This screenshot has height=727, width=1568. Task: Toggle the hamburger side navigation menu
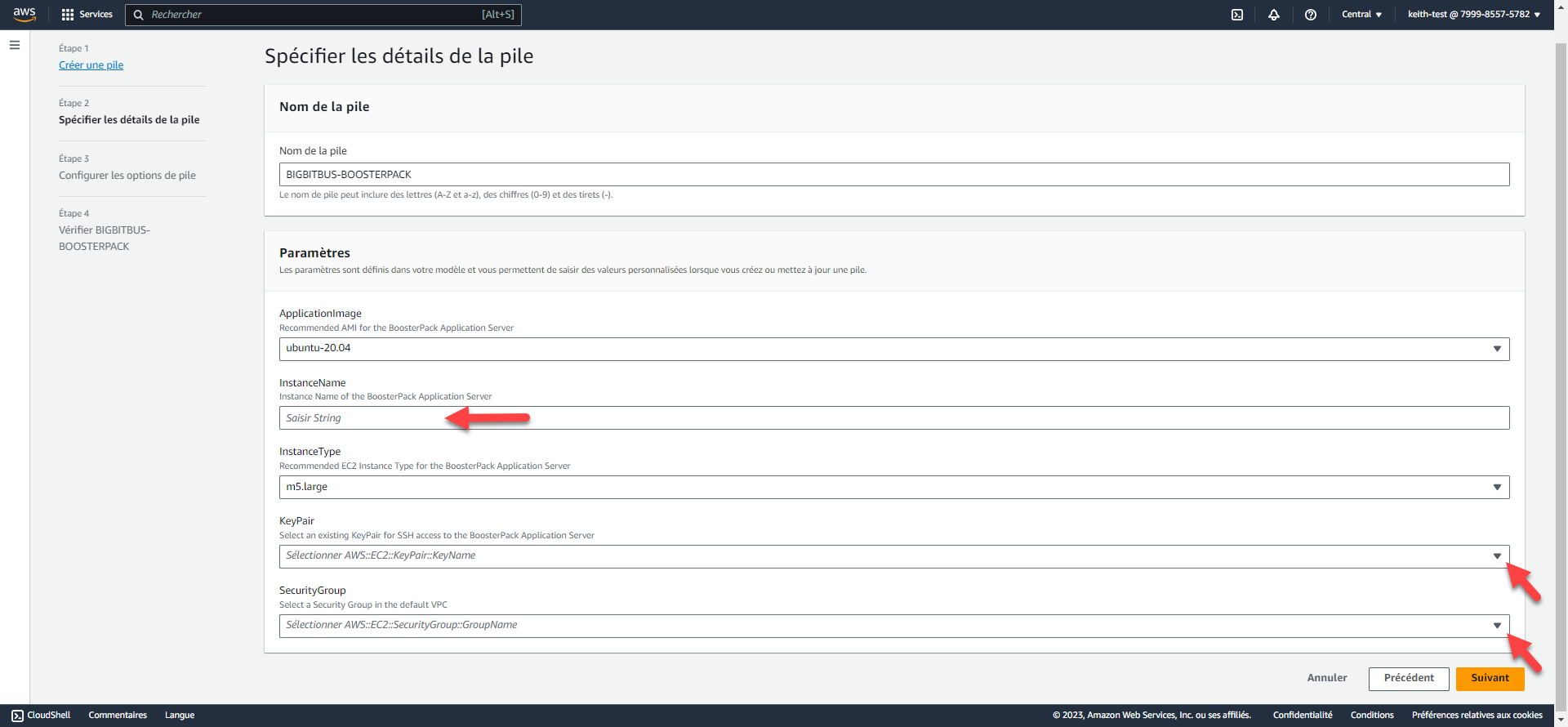15,45
